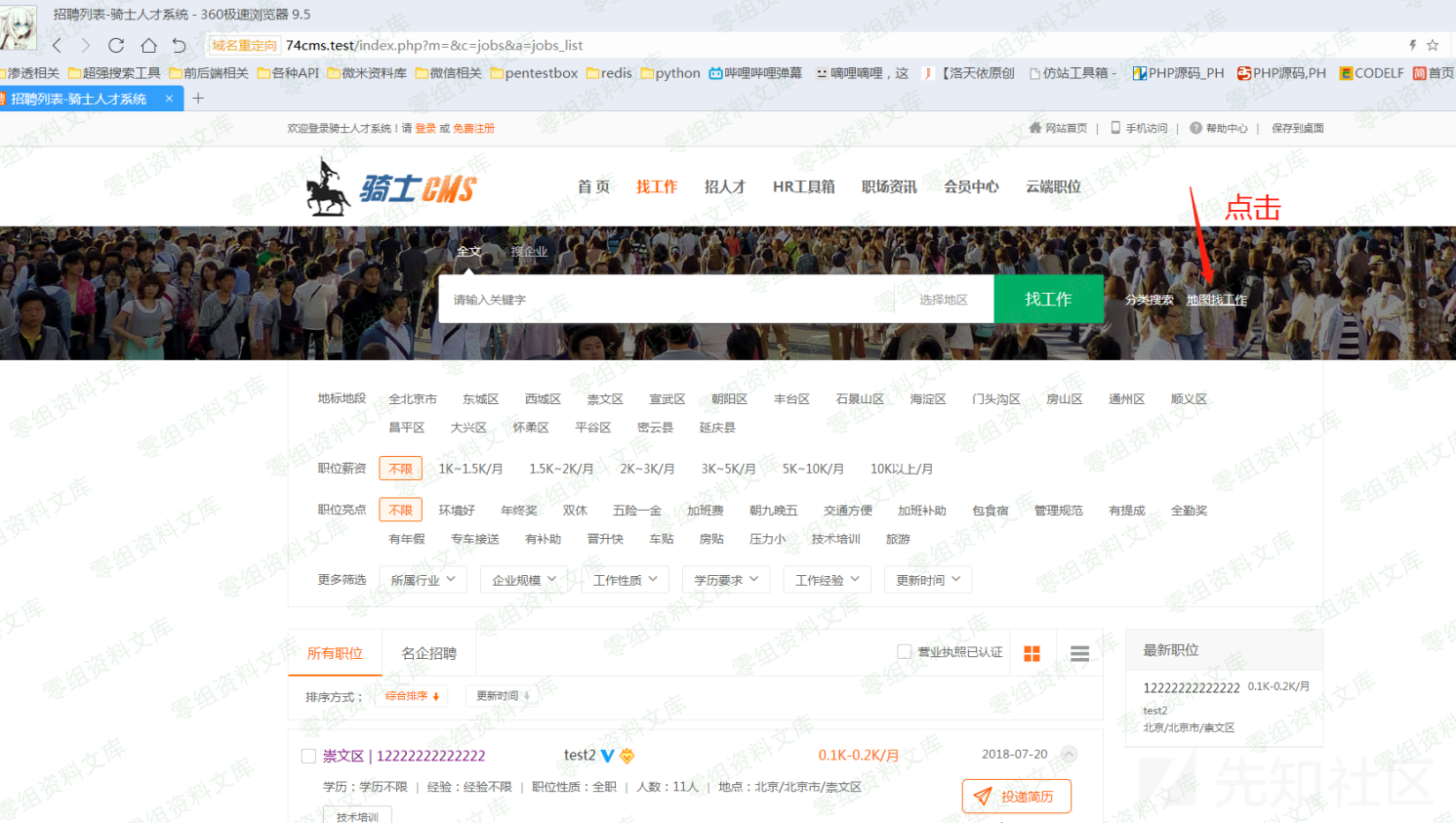The image size is (1456, 823).
Task: Switch to grid view icon
Action: pyautogui.click(x=1031, y=653)
